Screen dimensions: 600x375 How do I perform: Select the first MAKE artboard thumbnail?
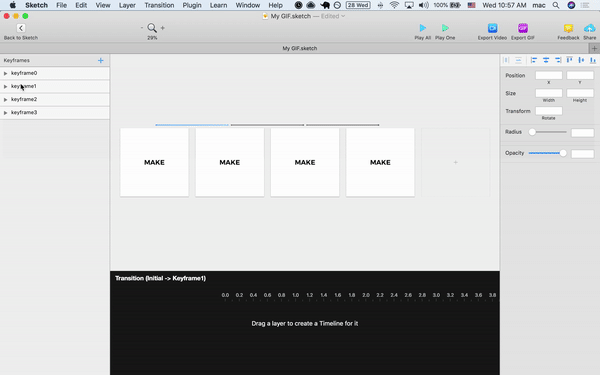154,162
